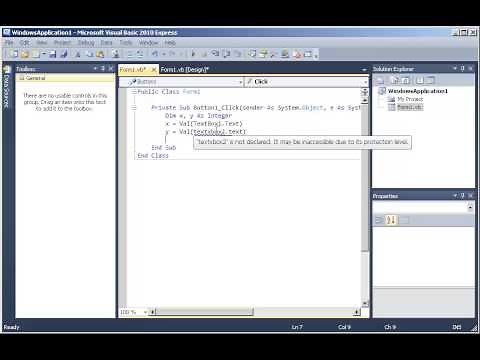The image size is (480, 360).
Task: Toggle auto hide pin on Properties panel
Action: click(x=463, y=196)
